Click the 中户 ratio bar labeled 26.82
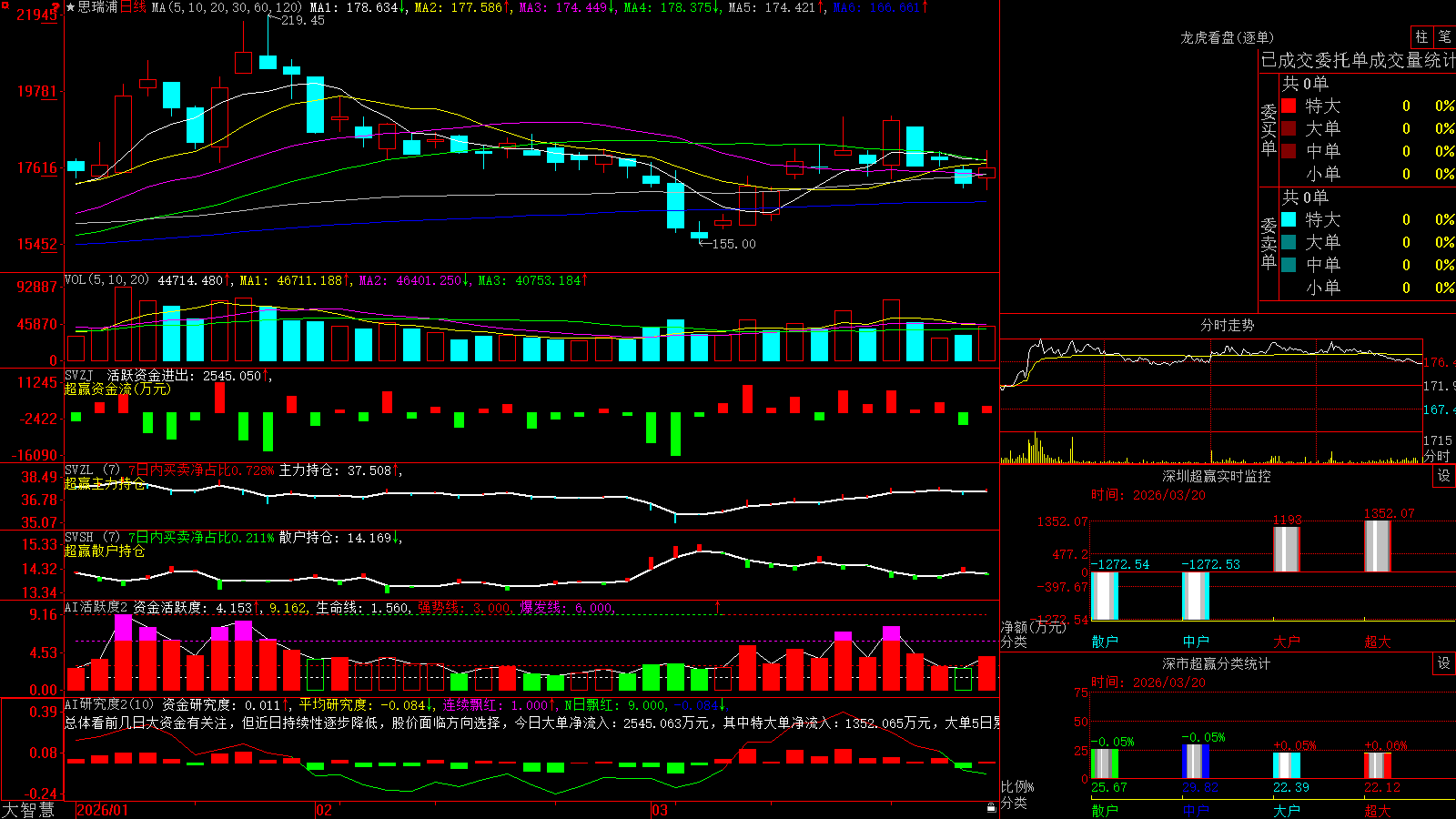 [1195, 762]
